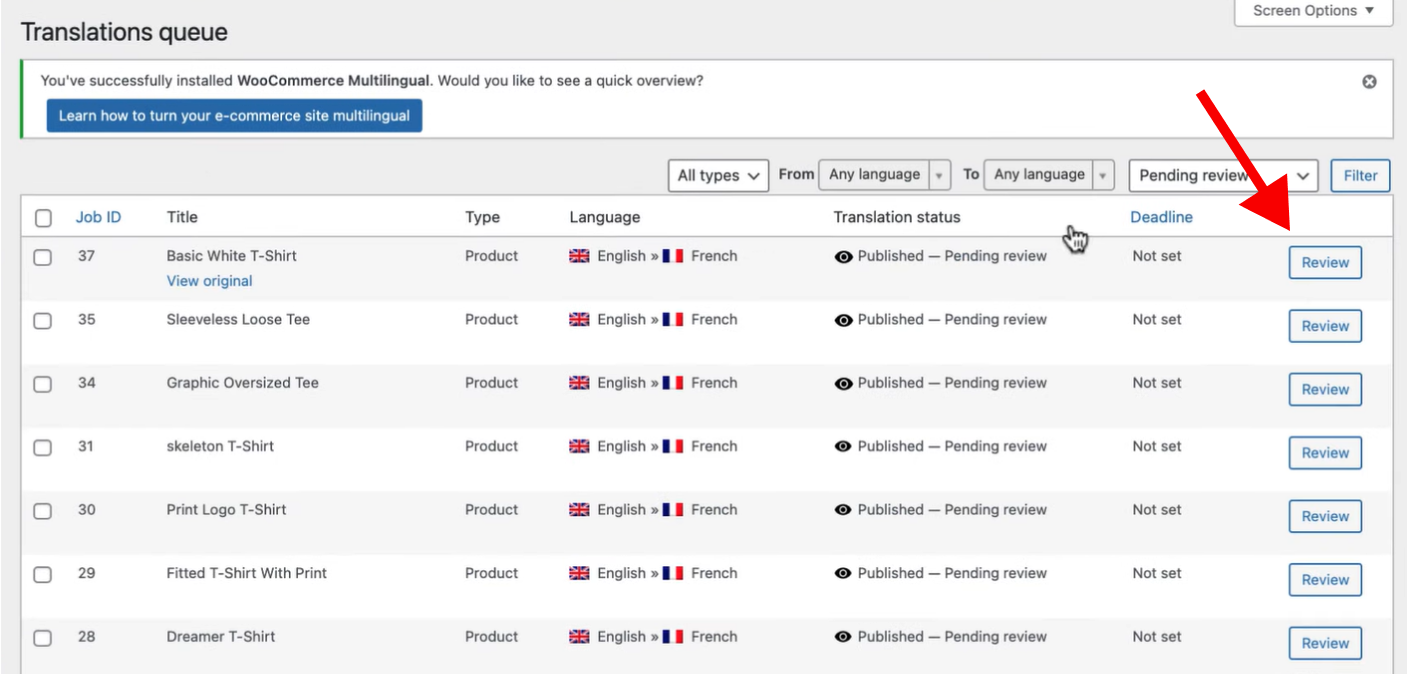This screenshot has width=1408, height=674.
Task: Click UK flag in Sleeveless Loose Tee row
Action: click(580, 320)
